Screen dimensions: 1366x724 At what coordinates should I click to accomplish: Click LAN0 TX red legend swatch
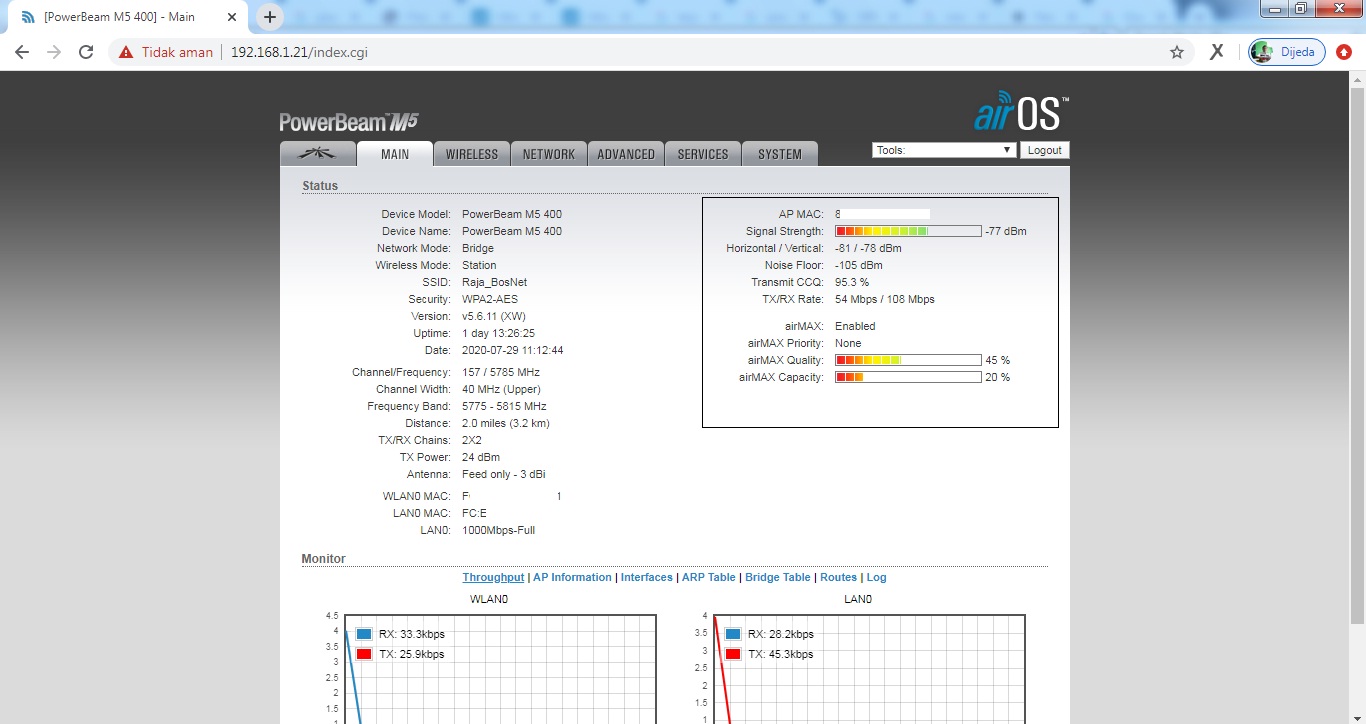pos(733,654)
